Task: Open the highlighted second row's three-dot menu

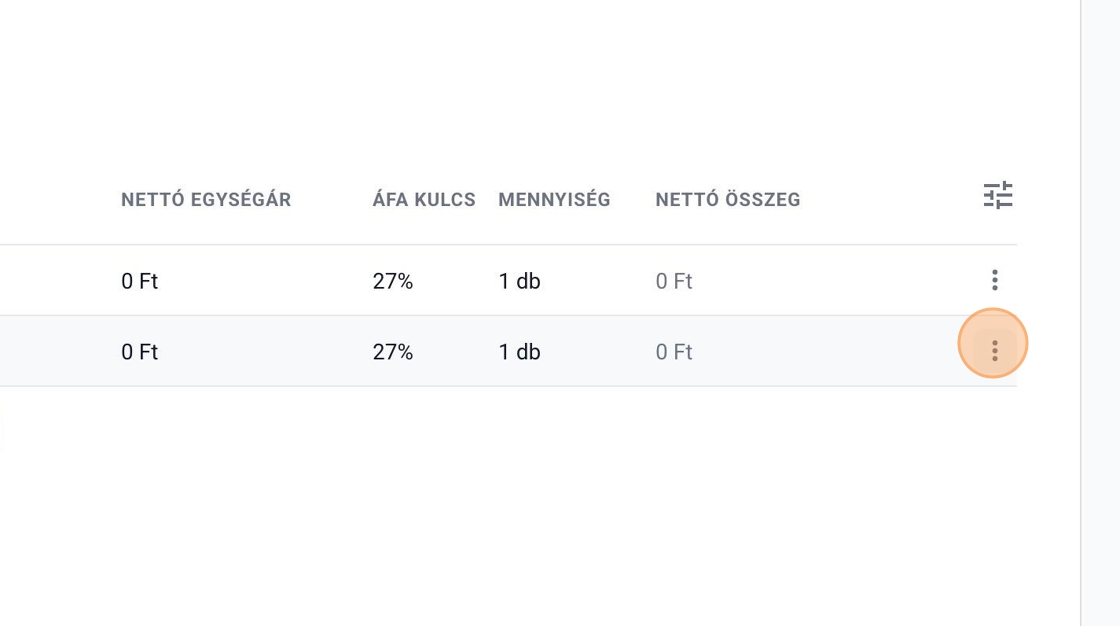Action: pos(994,350)
